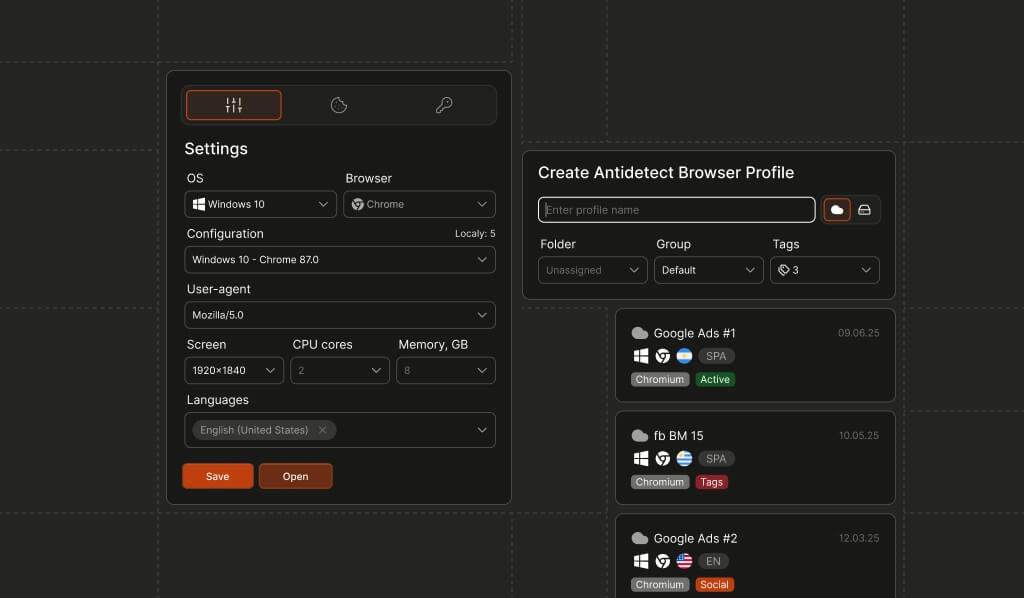Switch to the cookies tab
The width and height of the screenshot is (1024, 598).
coord(339,104)
